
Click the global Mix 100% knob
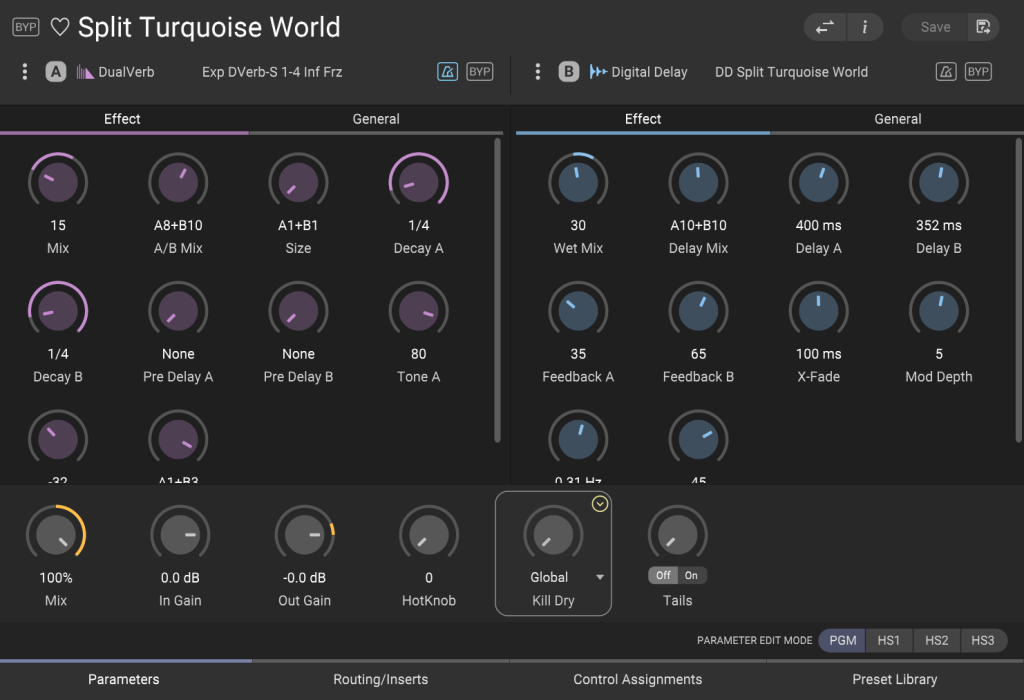coord(56,535)
